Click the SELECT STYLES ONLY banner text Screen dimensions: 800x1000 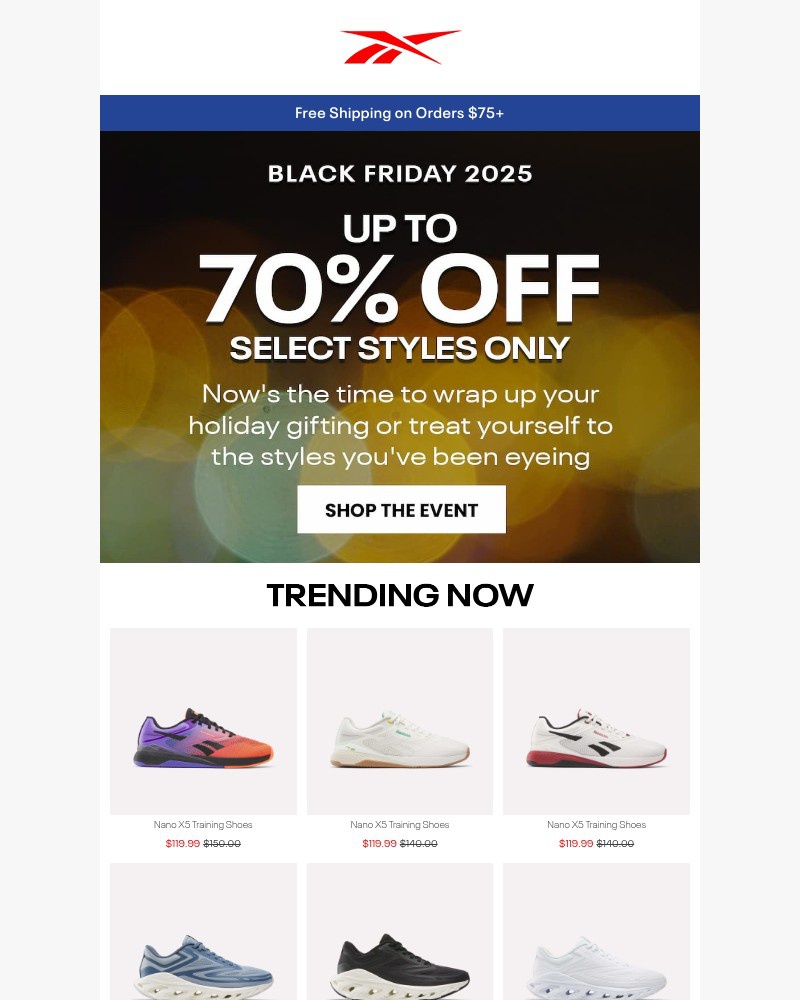pos(399,348)
